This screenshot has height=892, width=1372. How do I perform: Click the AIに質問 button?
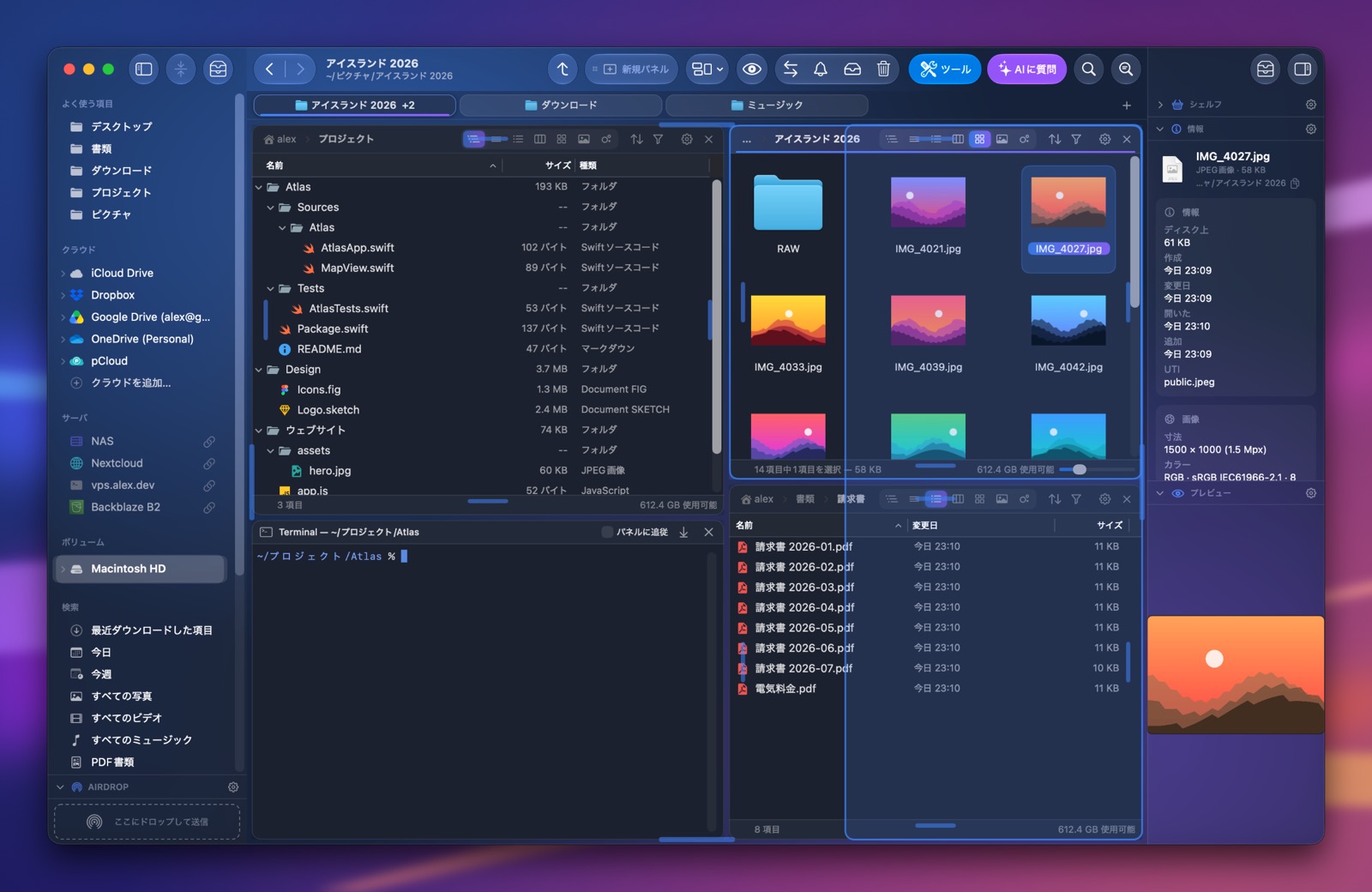(1027, 69)
